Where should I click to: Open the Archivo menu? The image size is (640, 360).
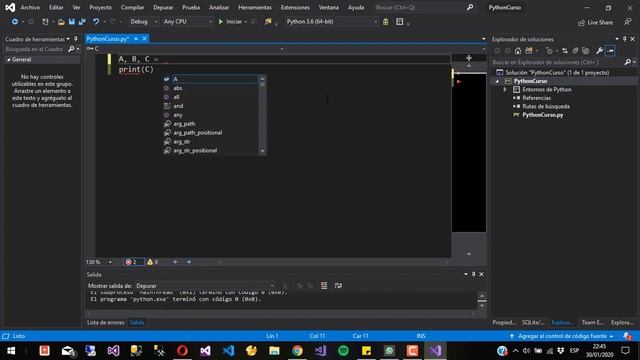click(x=30, y=7)
